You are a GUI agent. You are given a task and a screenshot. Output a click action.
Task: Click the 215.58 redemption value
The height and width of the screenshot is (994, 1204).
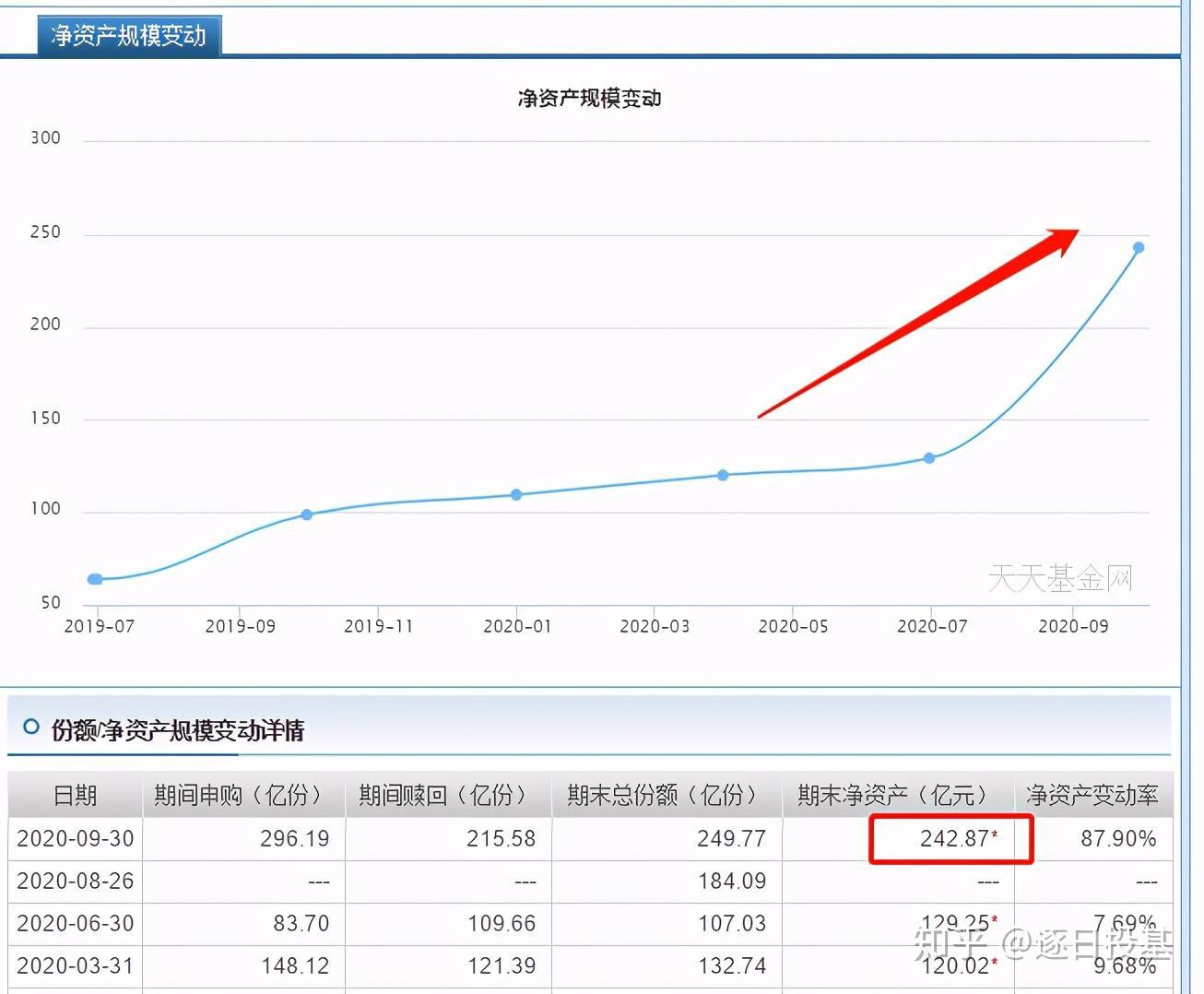502,839
